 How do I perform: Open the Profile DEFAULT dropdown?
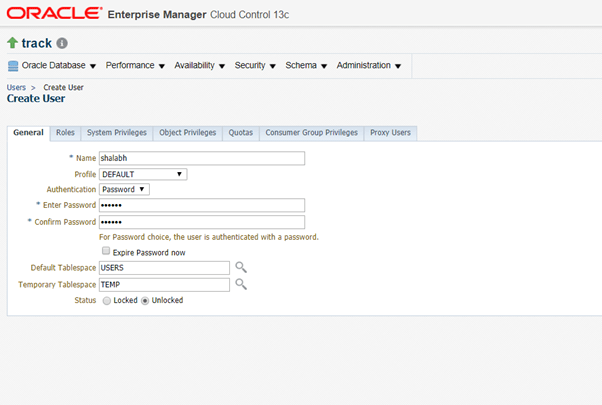tap(143, 174)
